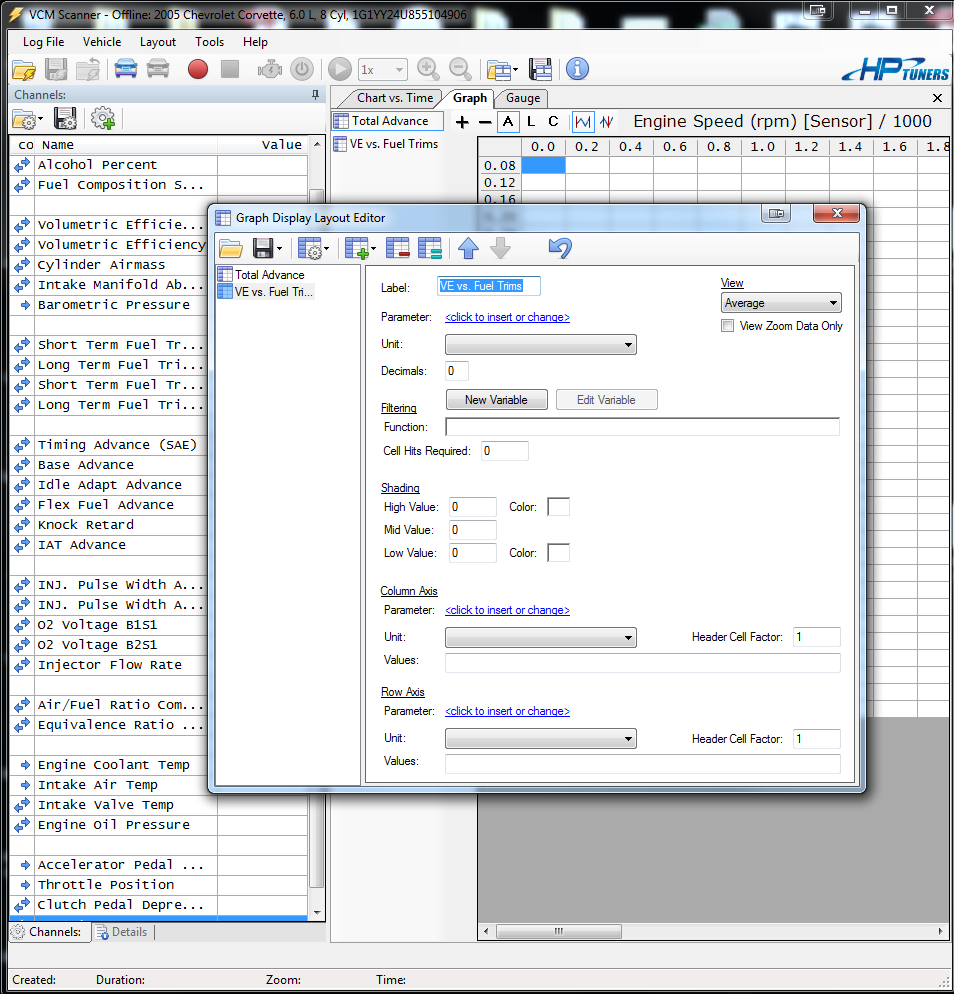Undo changes in the Layout Editor

pos(558,247)
